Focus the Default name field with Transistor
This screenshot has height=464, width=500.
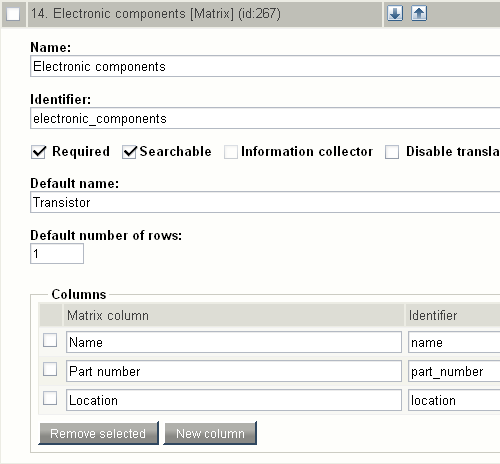pyautogui.click(x=265, y=202)
